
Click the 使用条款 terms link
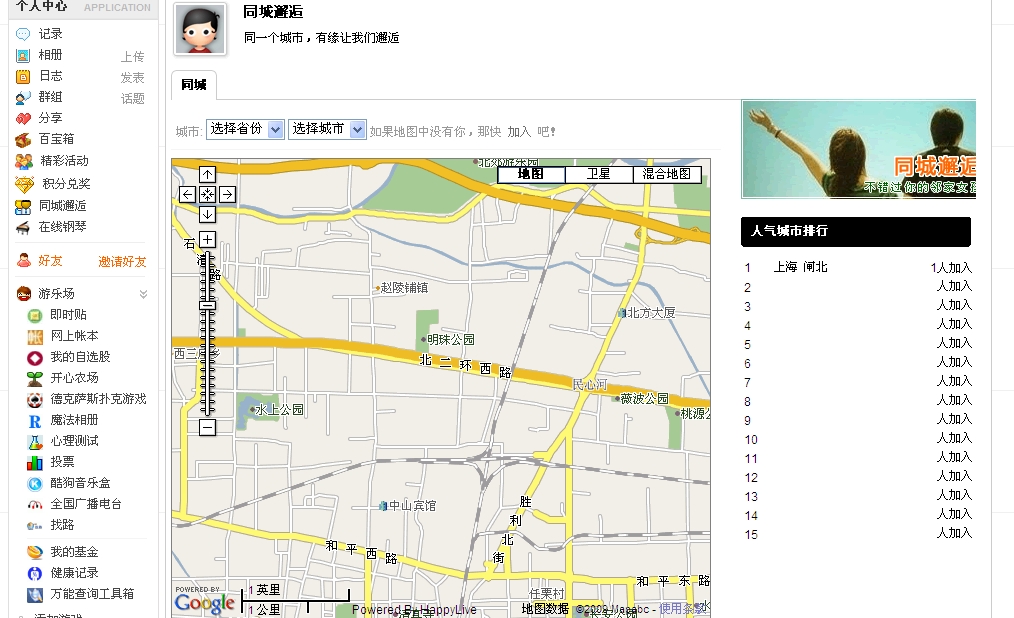click(682, 608)
